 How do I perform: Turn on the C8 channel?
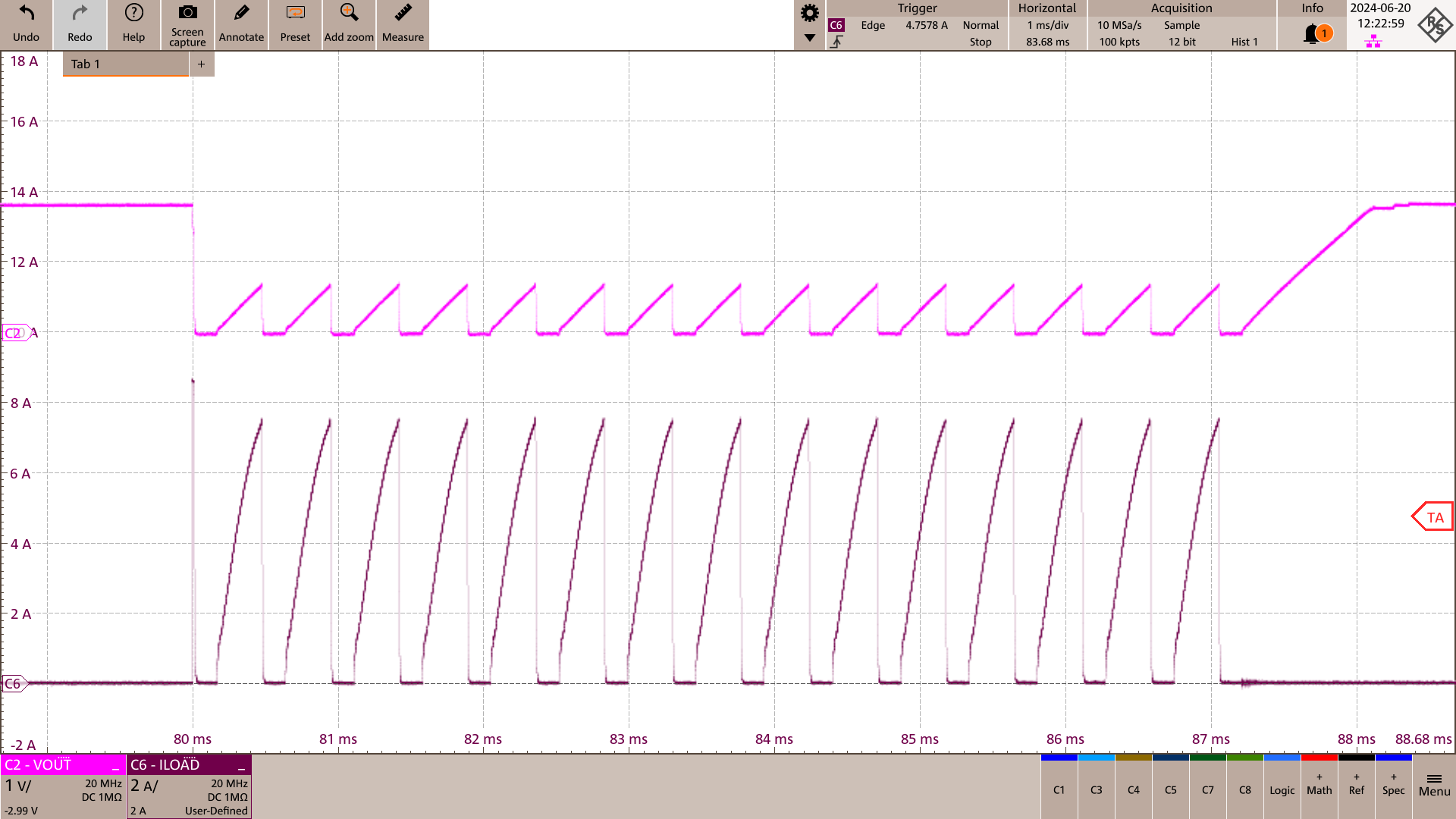point(1244,789)
